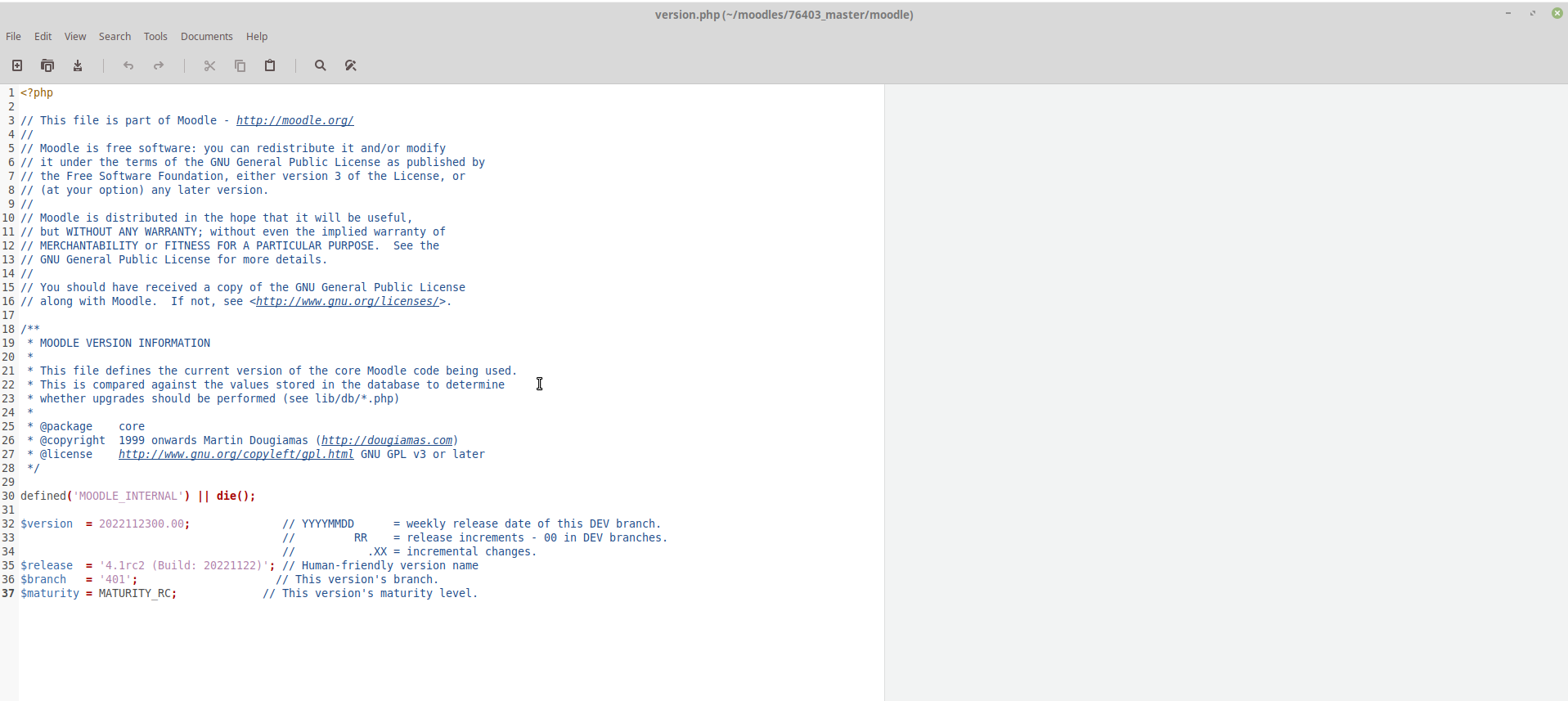Click the 'MOODLE_INTERNAL' string on line 30

pos(128,496)
